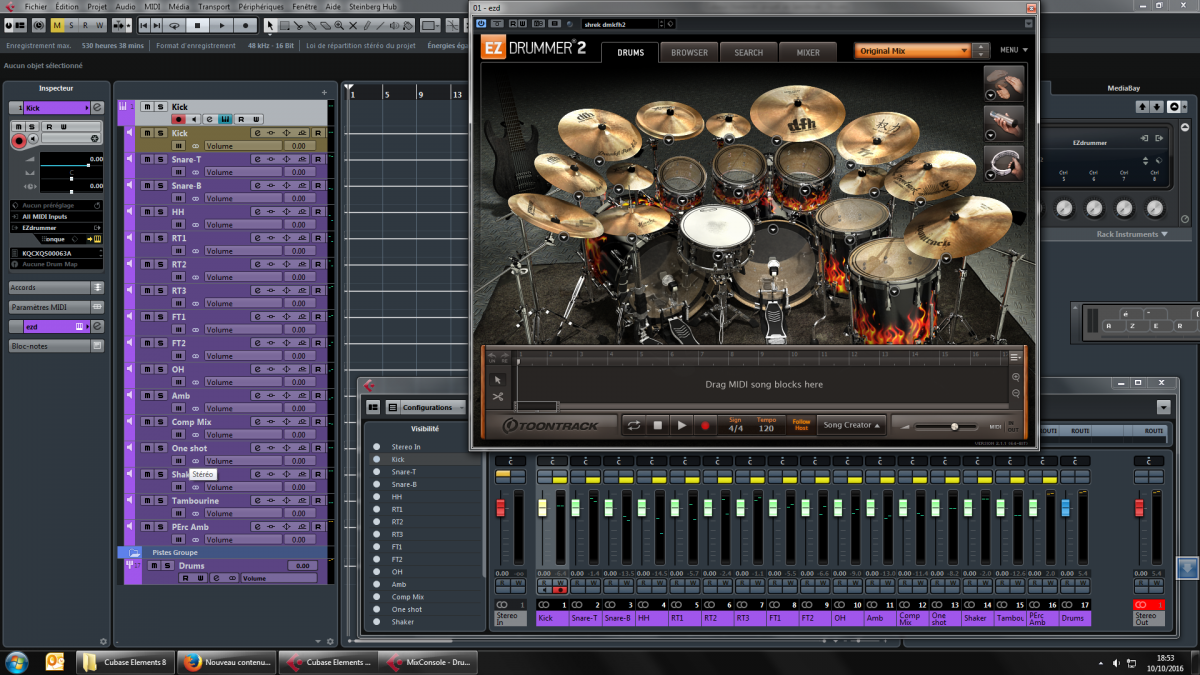The image size is (1200, 675).
Task: Open the Configurations dropdown in MixConsole
Action: (434, 407)
